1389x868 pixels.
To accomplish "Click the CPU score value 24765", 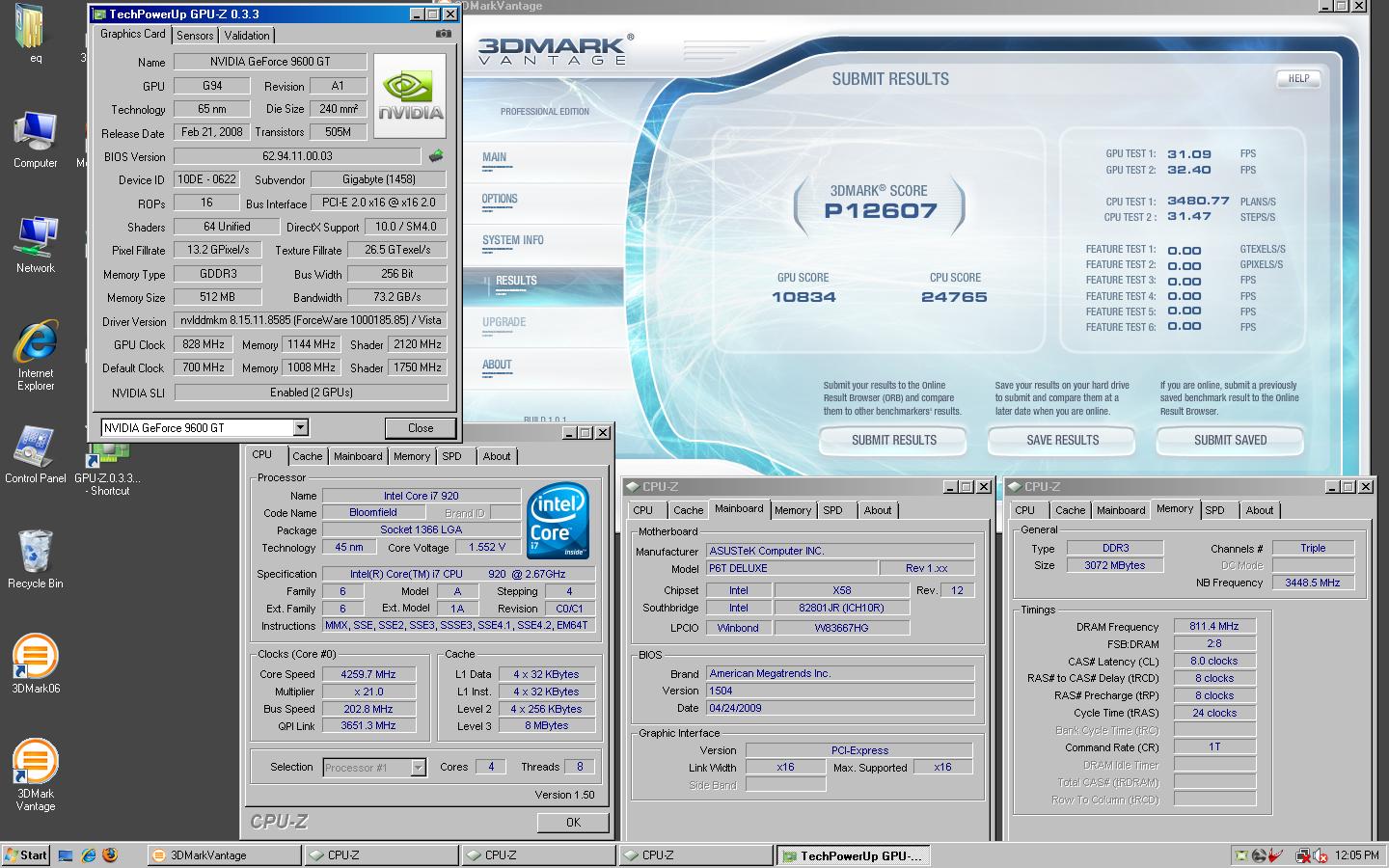I will (x=954, y=297).
